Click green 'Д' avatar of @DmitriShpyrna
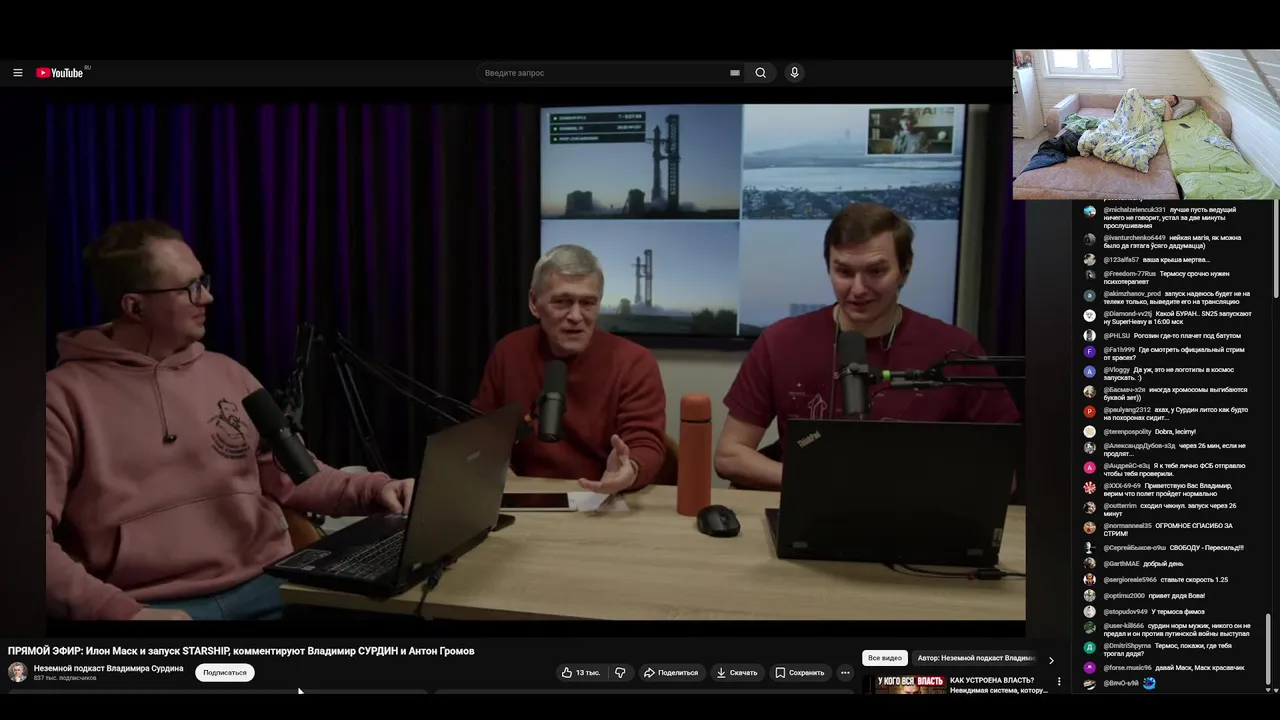1280x720 pixels. (1090, 647)
